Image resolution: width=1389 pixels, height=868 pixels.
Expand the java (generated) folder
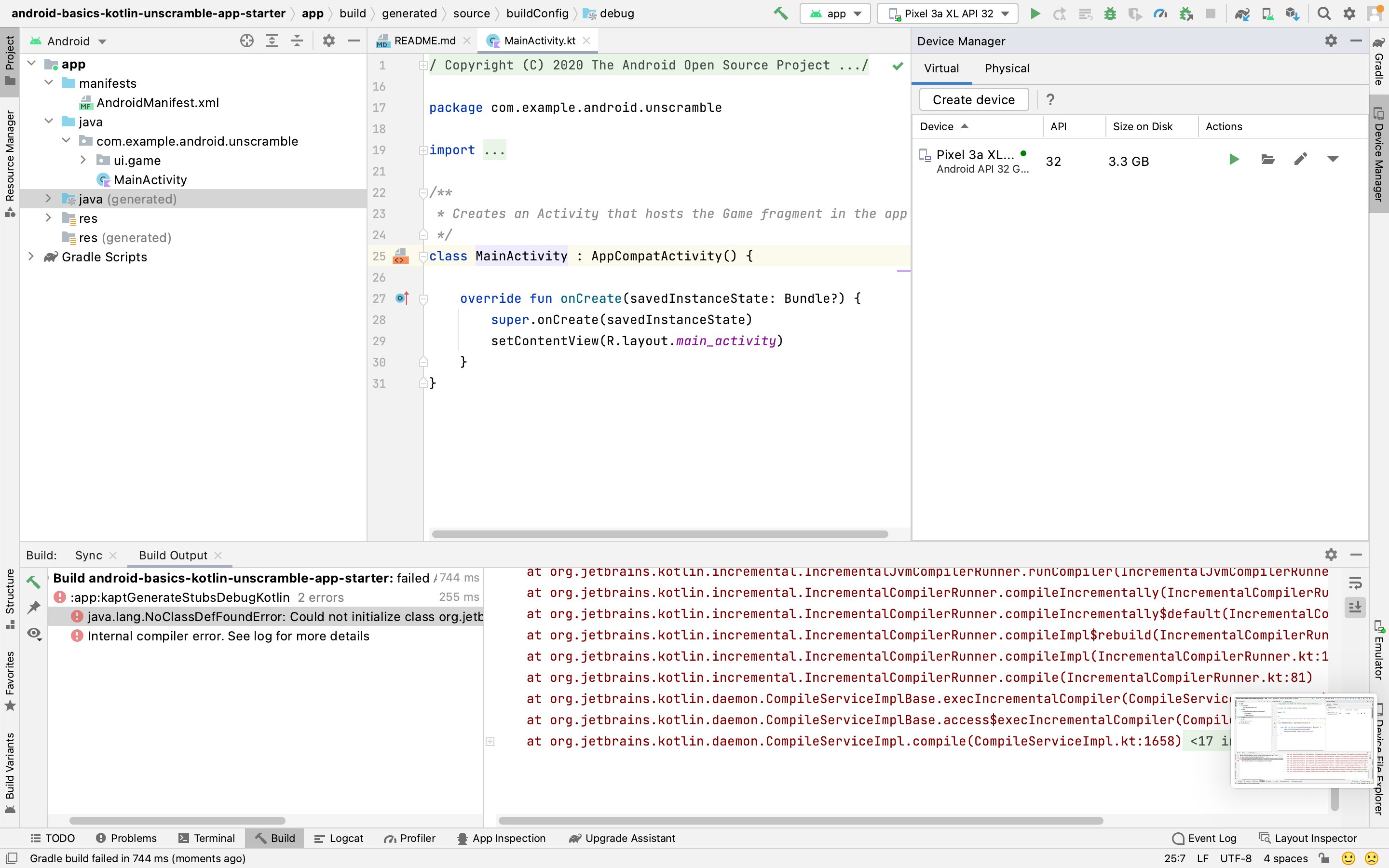[49, 199]
